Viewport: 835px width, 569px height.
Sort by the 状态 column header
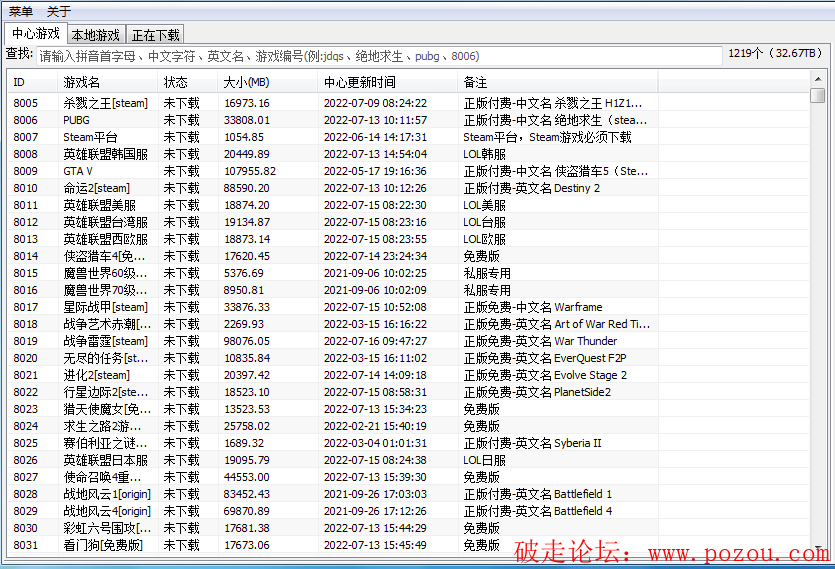(x=187, y=83)
